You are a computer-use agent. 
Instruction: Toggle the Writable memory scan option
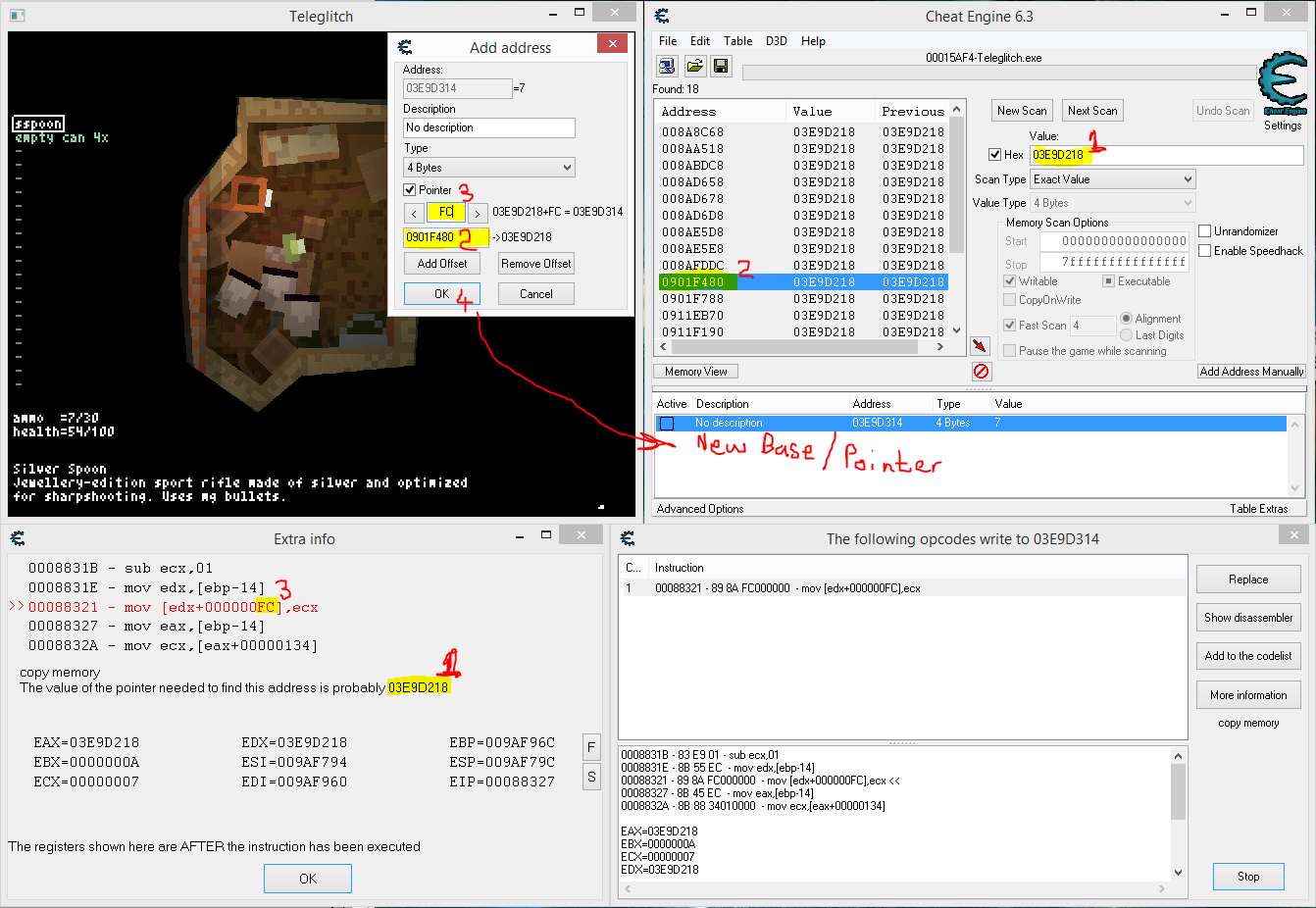[1009, 280]
